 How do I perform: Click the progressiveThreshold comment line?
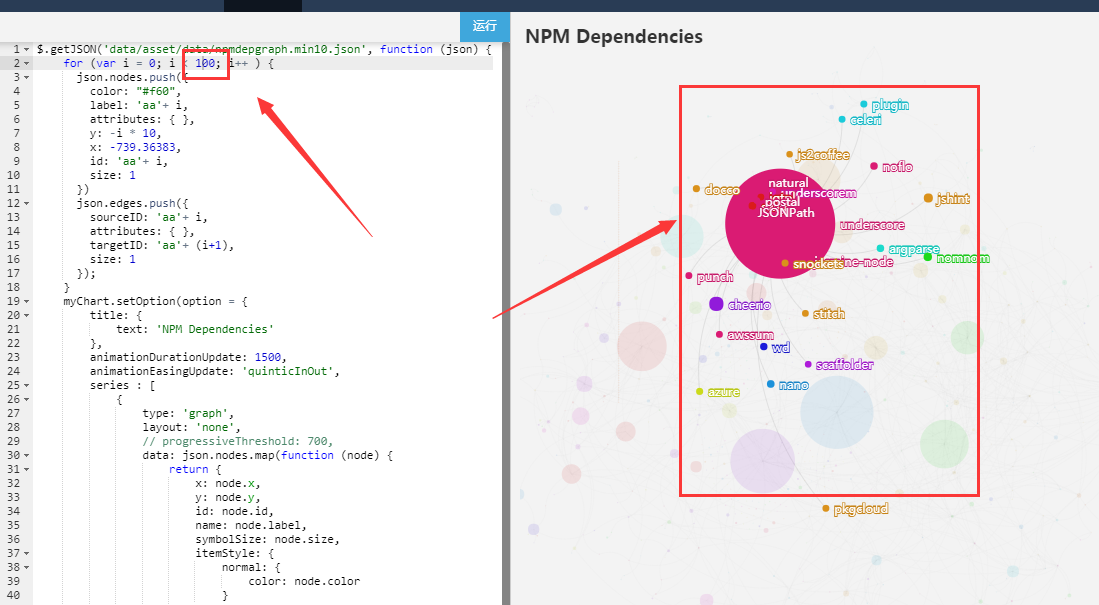238,442
